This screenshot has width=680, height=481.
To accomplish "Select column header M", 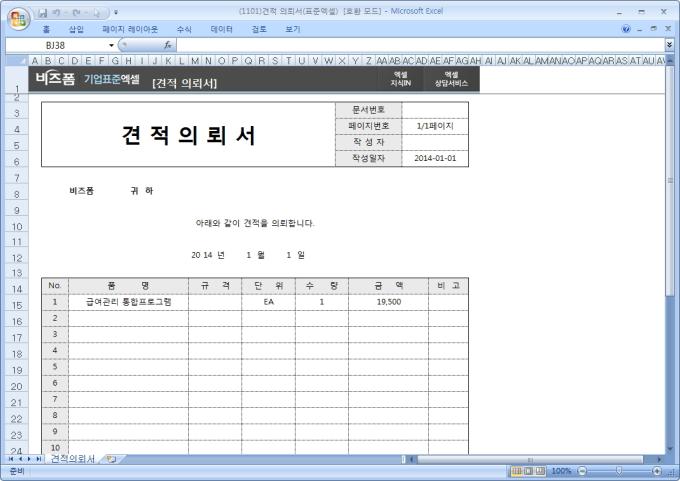I will click(x=195, y=61).
